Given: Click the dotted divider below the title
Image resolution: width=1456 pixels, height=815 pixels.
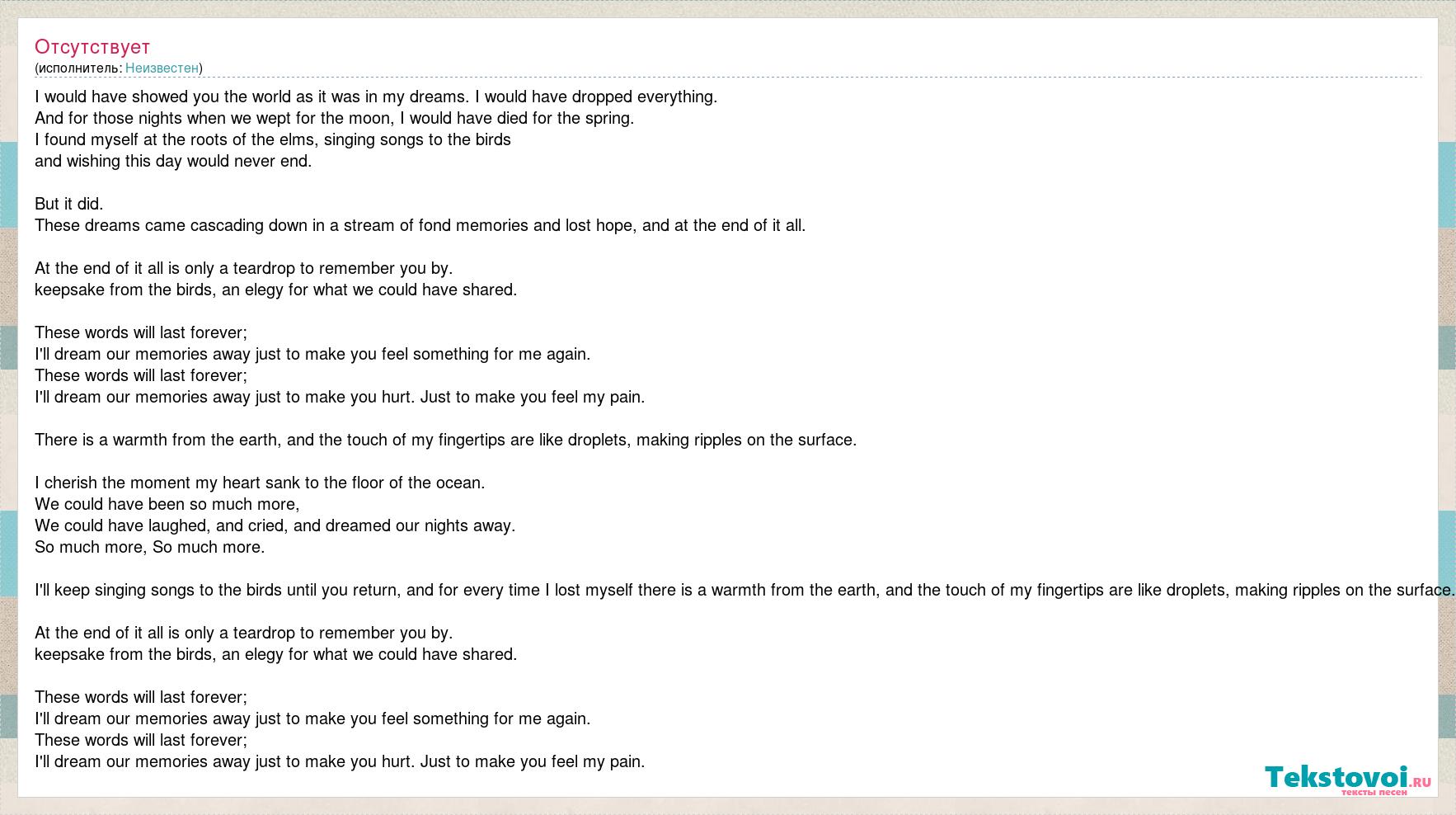Looking at the screenshot, I should [x=728, y=78].
